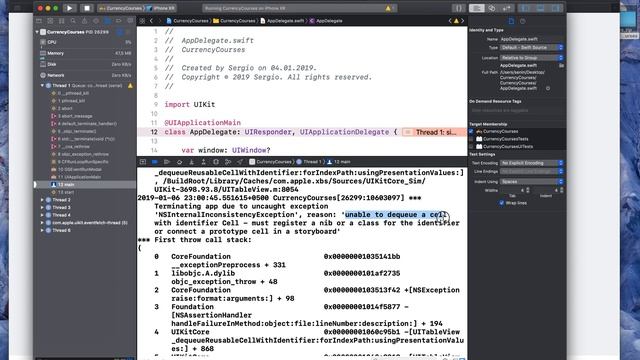Expand Thread 2 disclosure triangle
The width and height of the screenshot is (640, 360).
(x=42, y=200)
